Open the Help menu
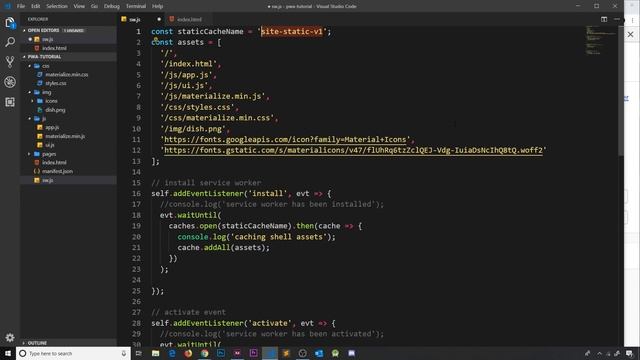The image size is (640, 360). click(158, 6)
